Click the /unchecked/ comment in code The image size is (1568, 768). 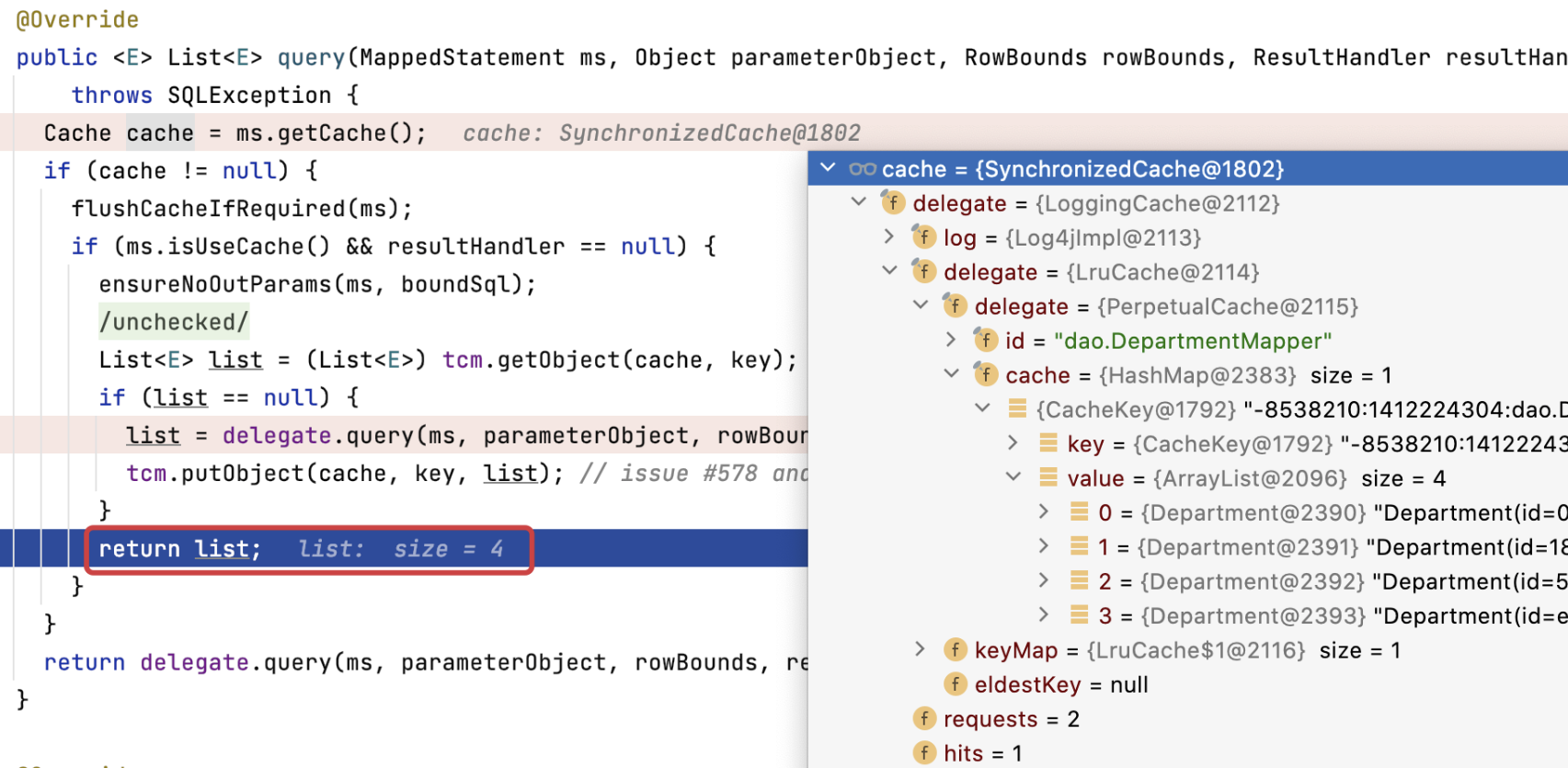click(174, 322)
